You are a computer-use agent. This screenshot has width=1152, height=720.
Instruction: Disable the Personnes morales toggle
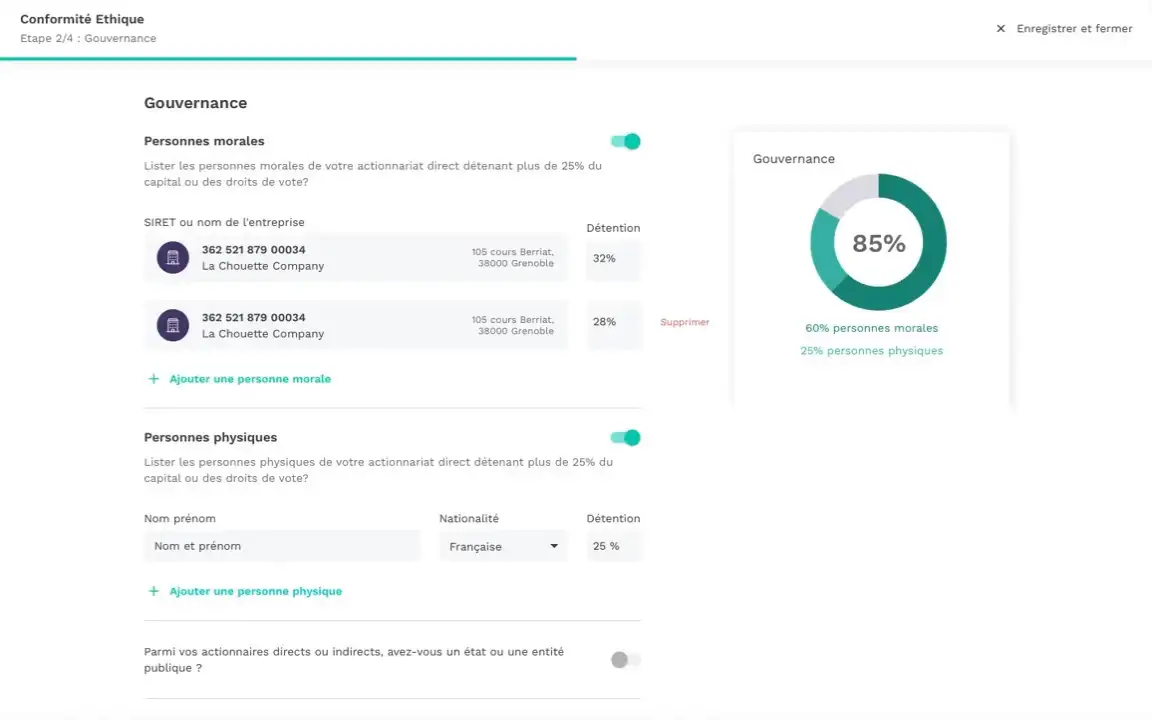625,141
